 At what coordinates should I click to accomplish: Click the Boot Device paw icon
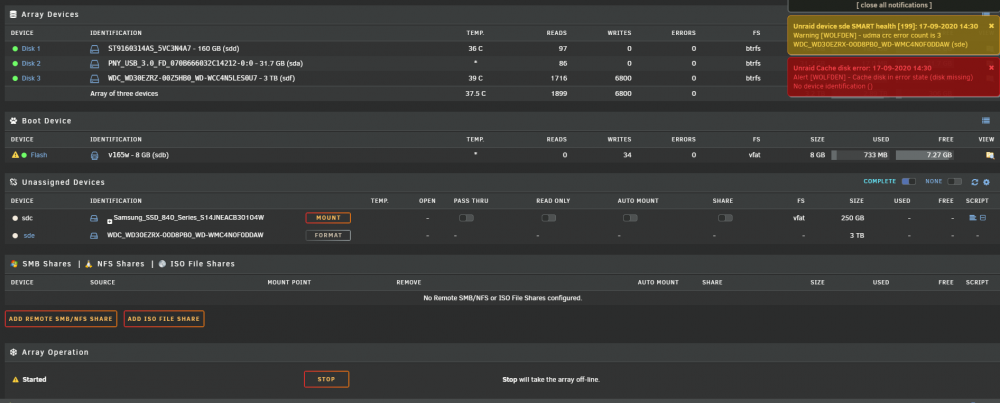tap(13, 121)
